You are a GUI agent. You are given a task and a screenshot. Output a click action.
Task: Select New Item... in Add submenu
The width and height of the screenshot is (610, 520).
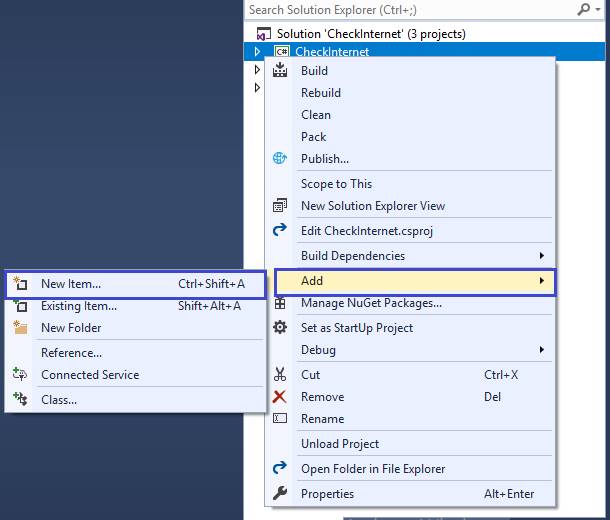pos(71,284)
